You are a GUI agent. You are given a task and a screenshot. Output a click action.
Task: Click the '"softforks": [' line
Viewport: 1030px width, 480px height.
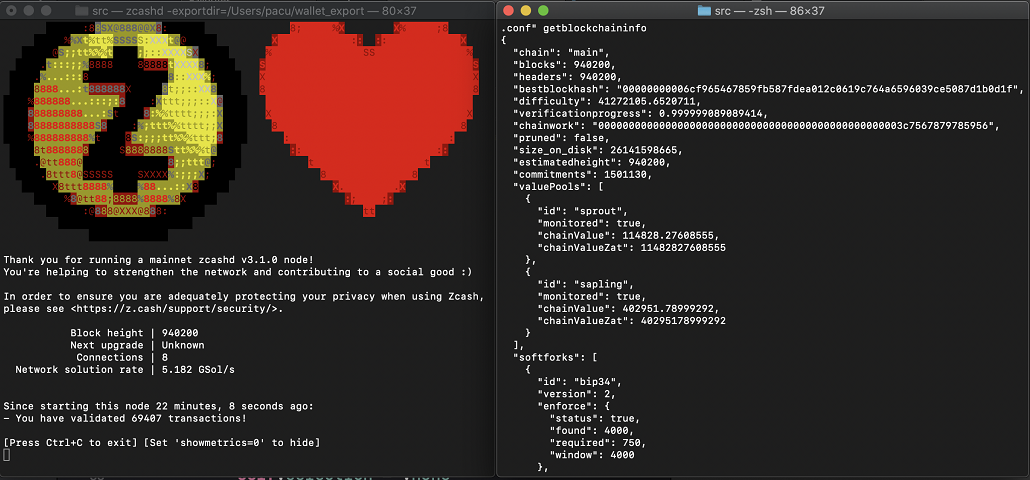[x=555, y=357]
